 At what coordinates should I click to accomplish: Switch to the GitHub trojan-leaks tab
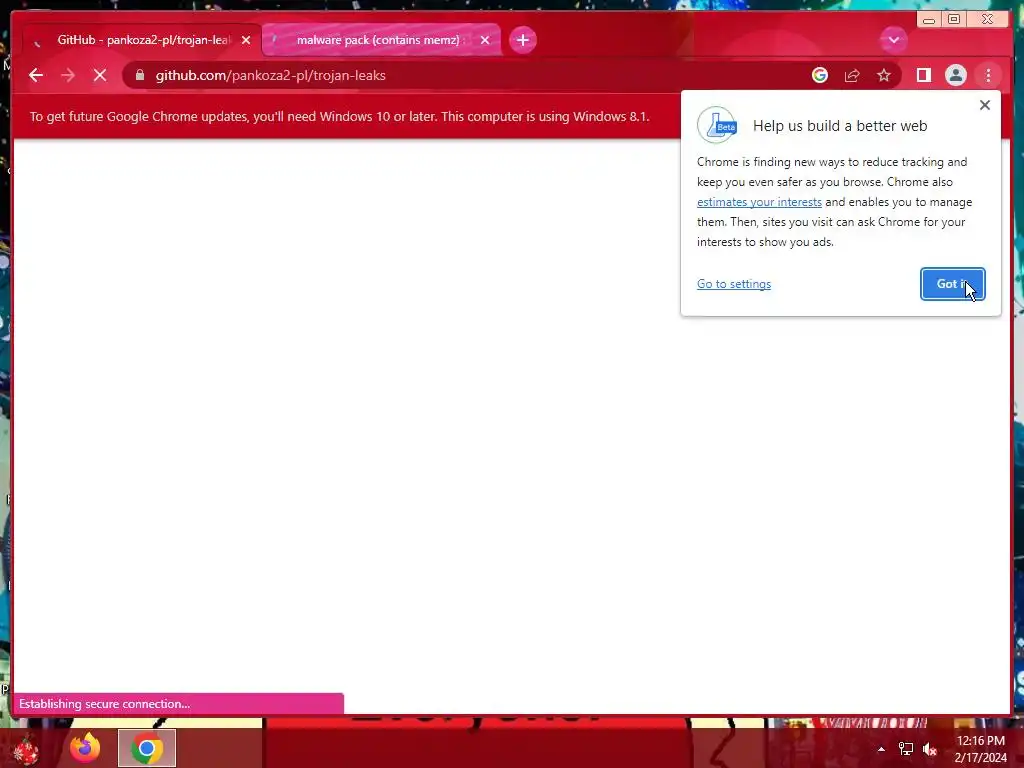pos(142,40)
